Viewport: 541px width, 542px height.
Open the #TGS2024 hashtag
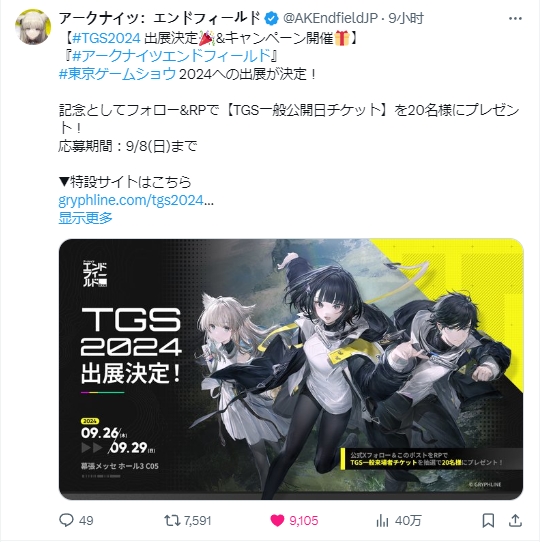pyautogui.click(x=106, y=38)
